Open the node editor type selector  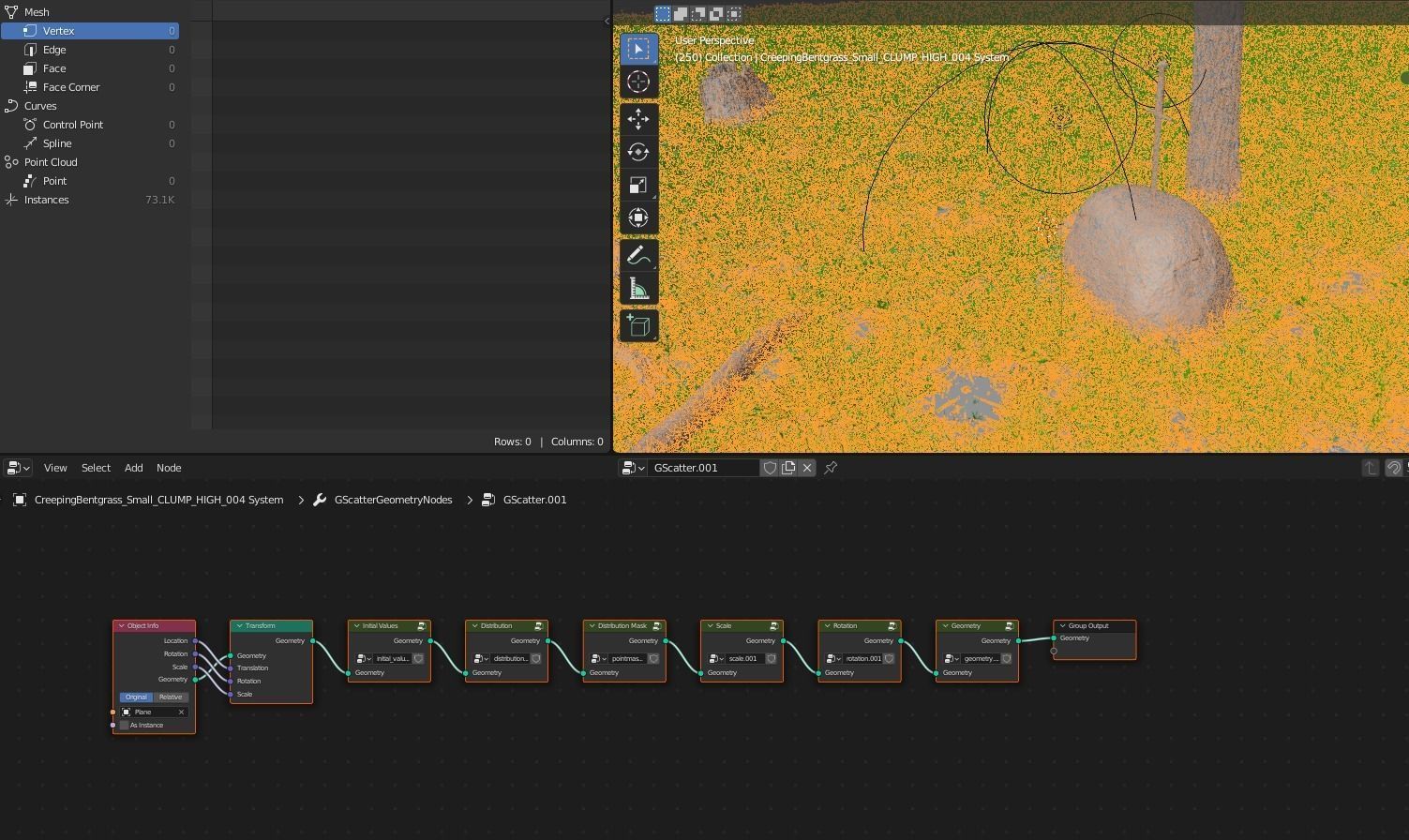coord(18,468)
